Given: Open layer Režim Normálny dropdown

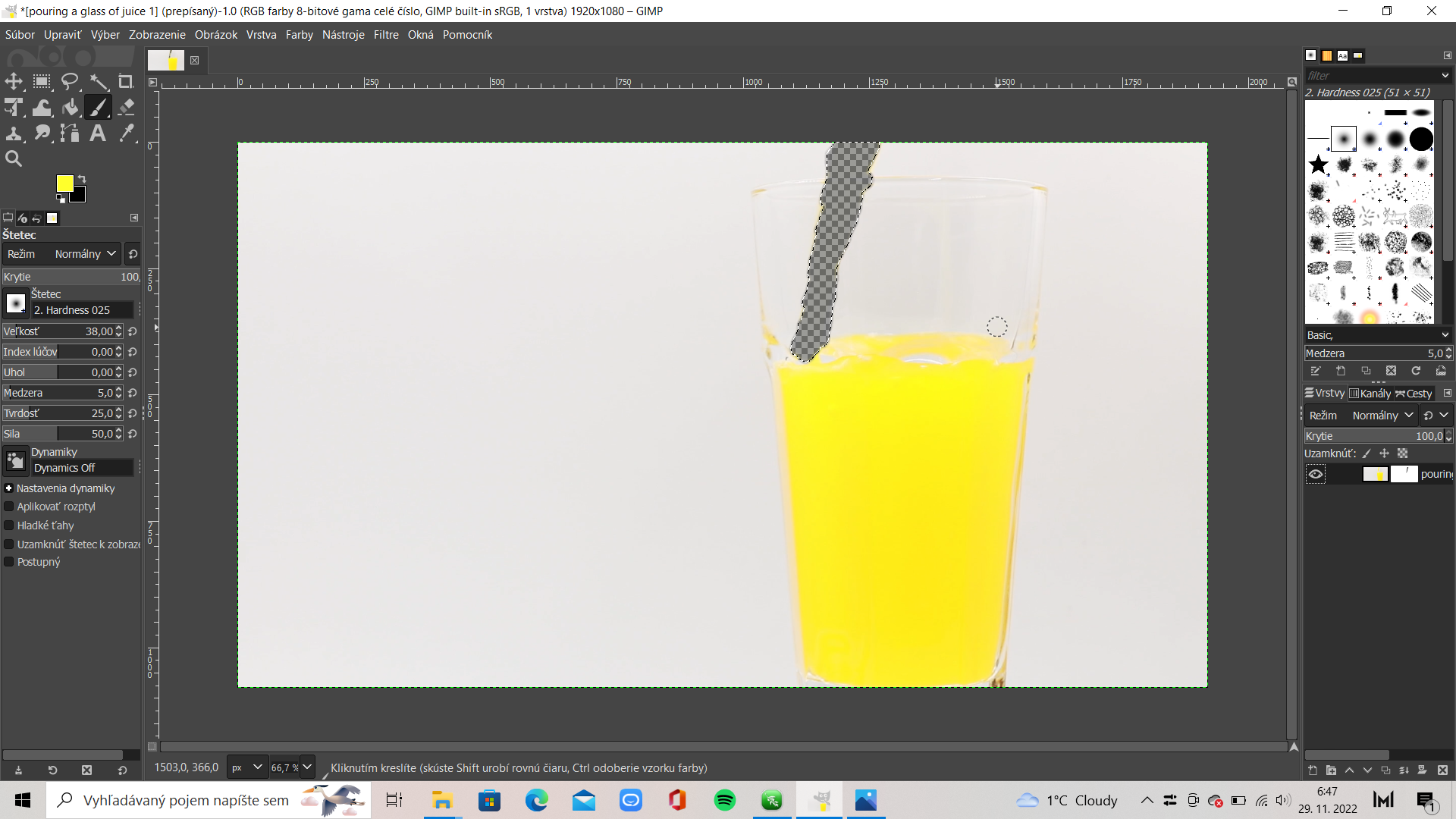Looking at the screenshot, I should [1361, 416].
